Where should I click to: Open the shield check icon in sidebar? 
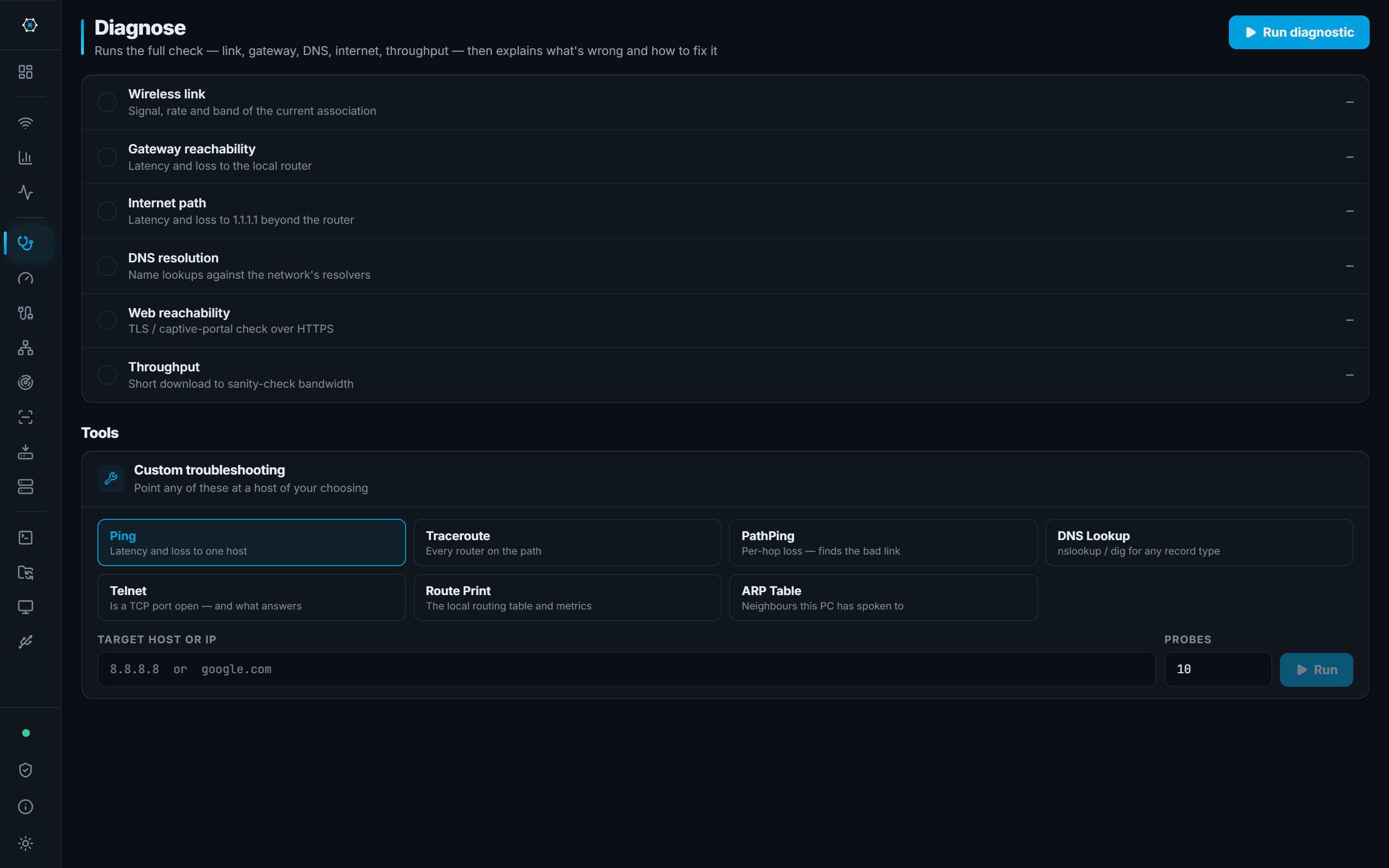click(x=25, y=770)
